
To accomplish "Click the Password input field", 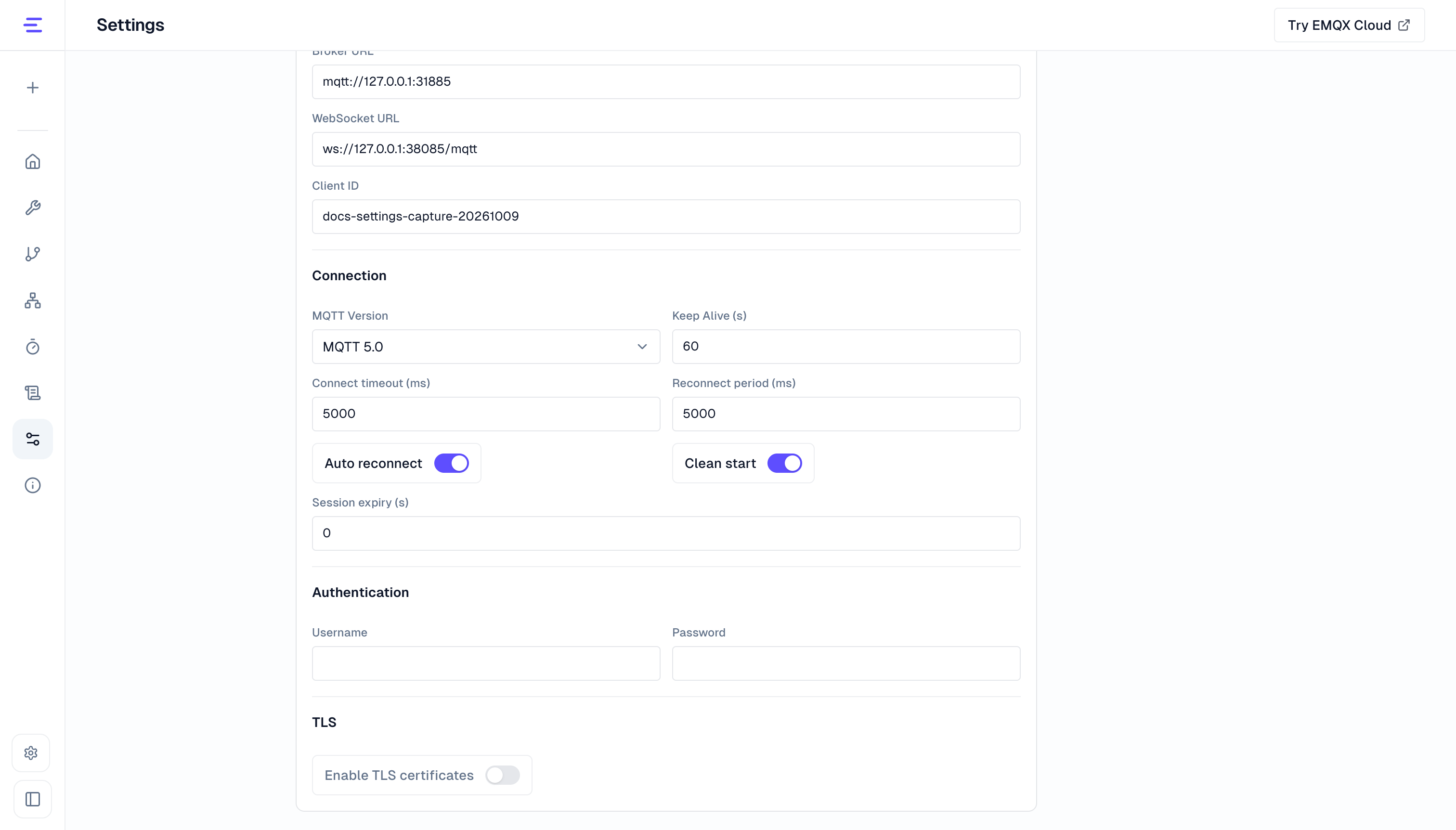I will tap(846, 663).
